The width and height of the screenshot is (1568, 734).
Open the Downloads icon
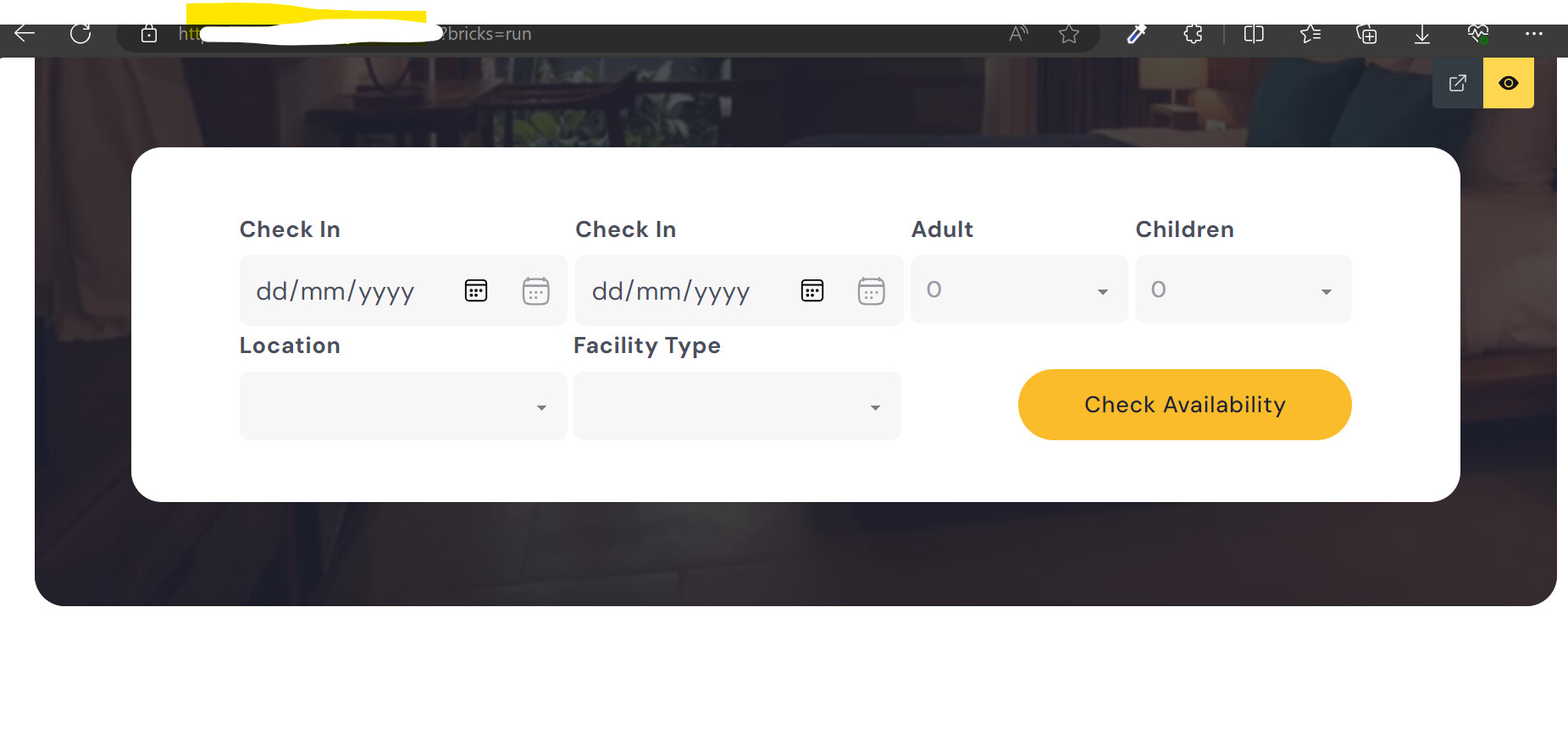tap(1422, 34)
